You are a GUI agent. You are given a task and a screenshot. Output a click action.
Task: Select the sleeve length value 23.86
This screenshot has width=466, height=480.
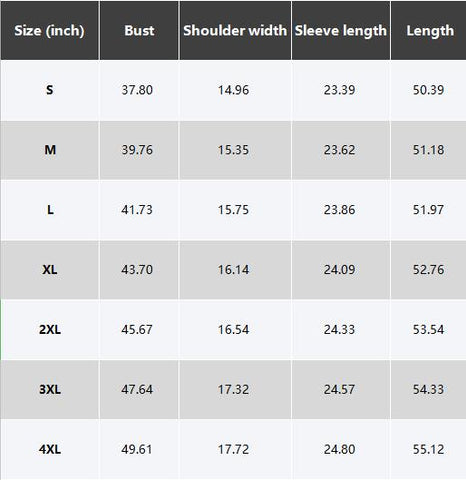coord(339,210)
